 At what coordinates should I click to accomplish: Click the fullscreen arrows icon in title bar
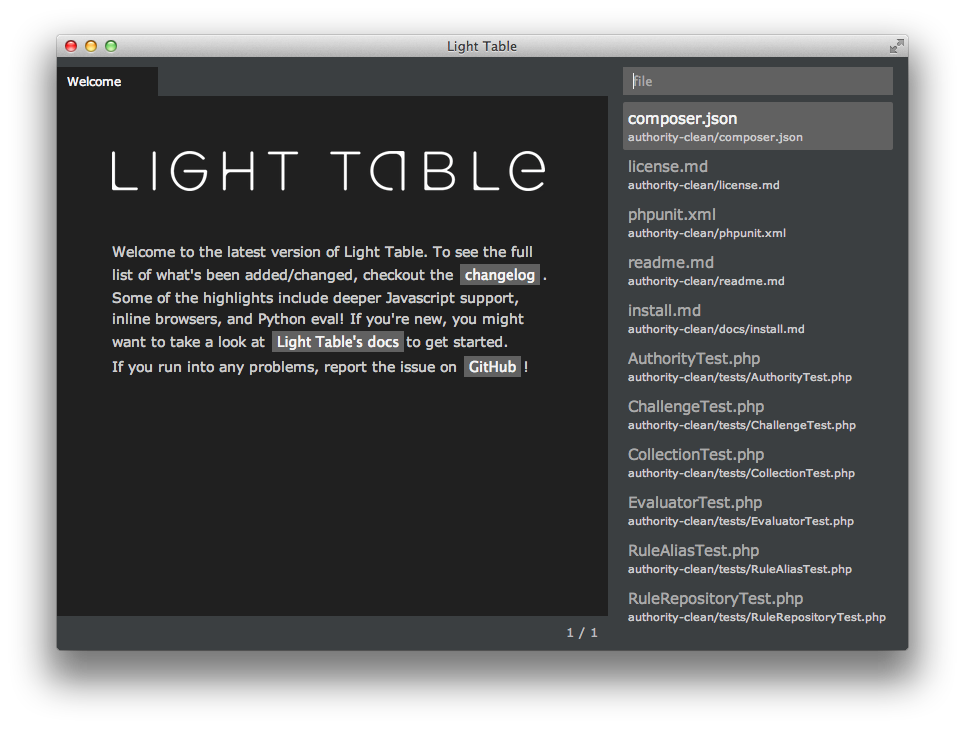click(896, 46)
